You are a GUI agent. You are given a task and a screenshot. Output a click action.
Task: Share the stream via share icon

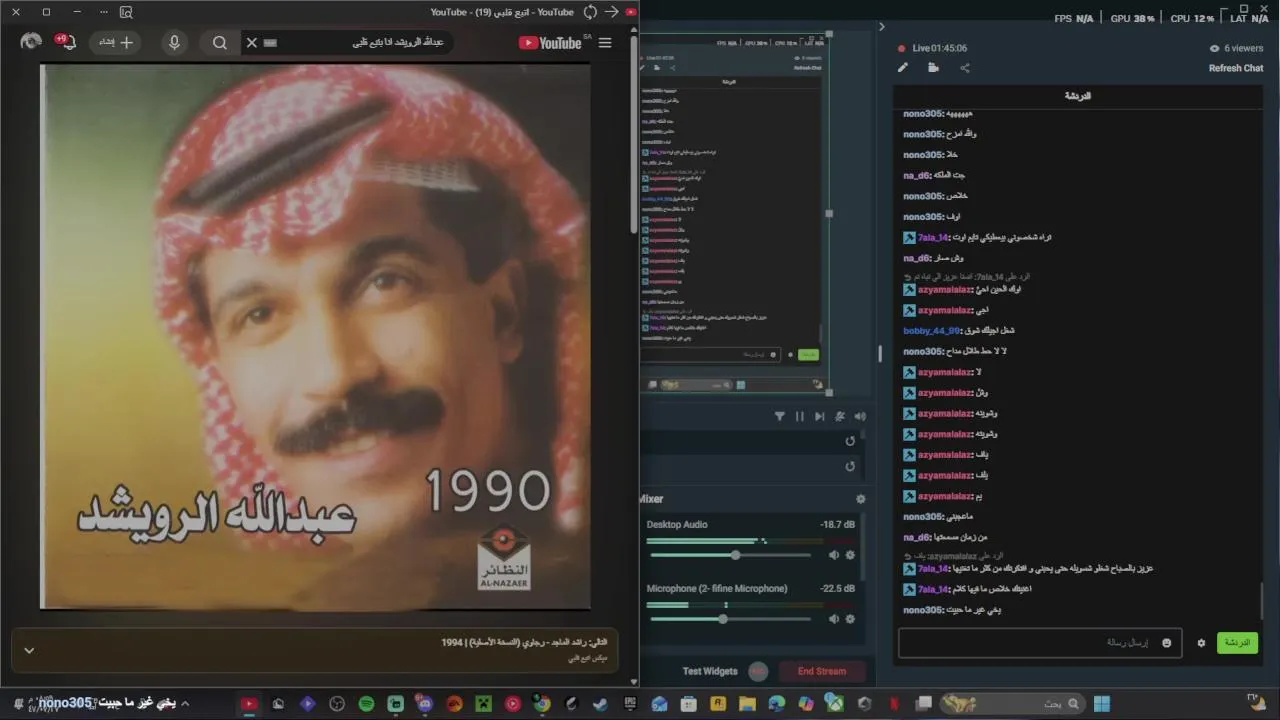pyautogui.click(x=965, y=68)
